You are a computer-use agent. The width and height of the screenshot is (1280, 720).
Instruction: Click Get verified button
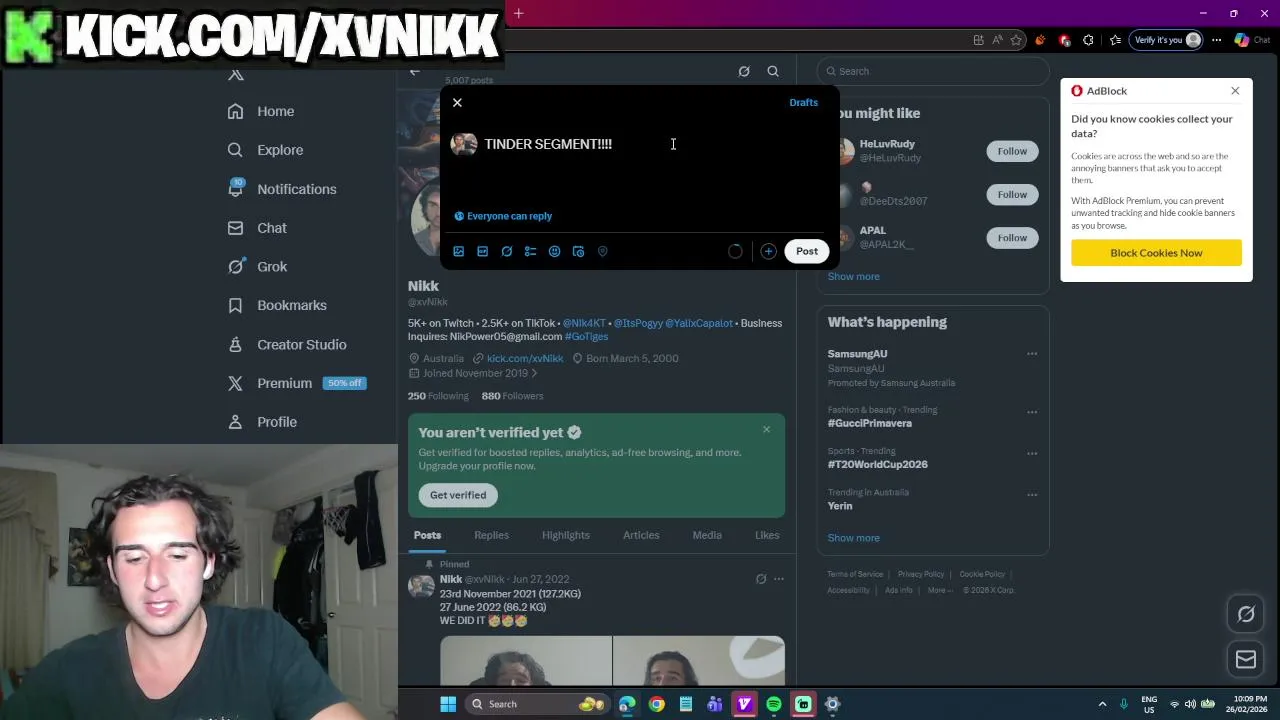(x=458, y=495)
